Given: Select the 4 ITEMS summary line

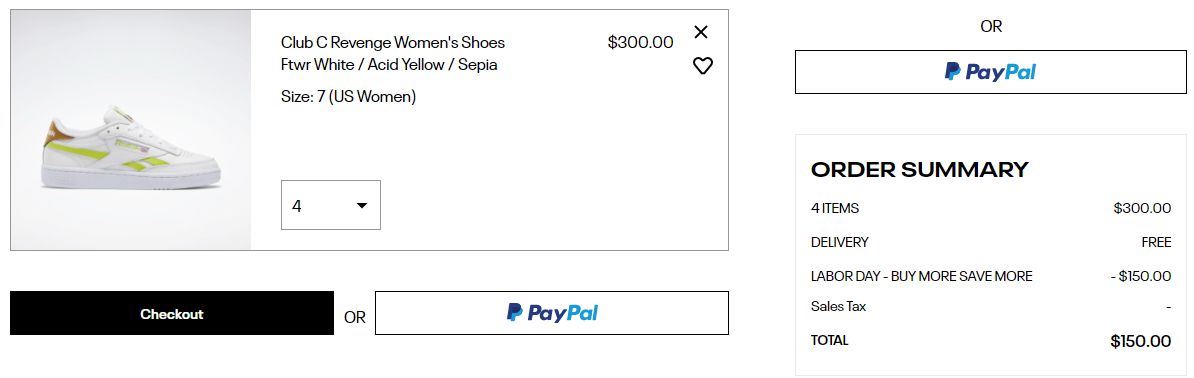Looking at the screenshot, I should (991, 208).
